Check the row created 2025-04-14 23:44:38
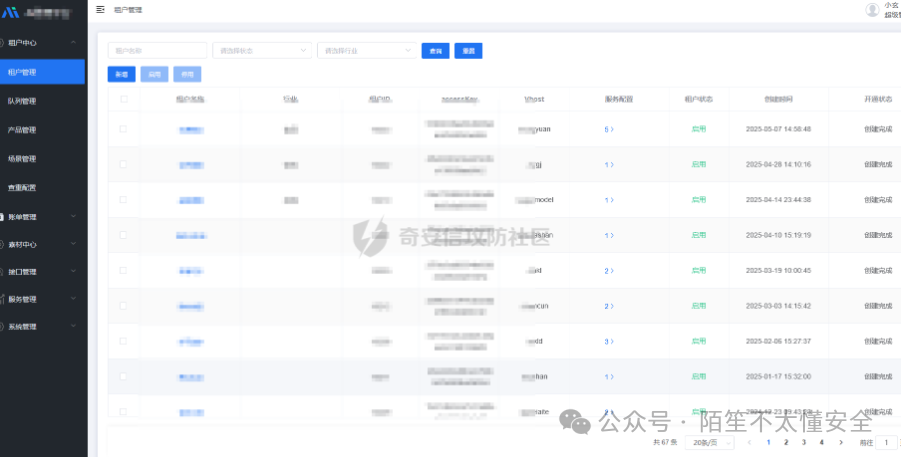The image size is (901, 457). click(123, 199)
